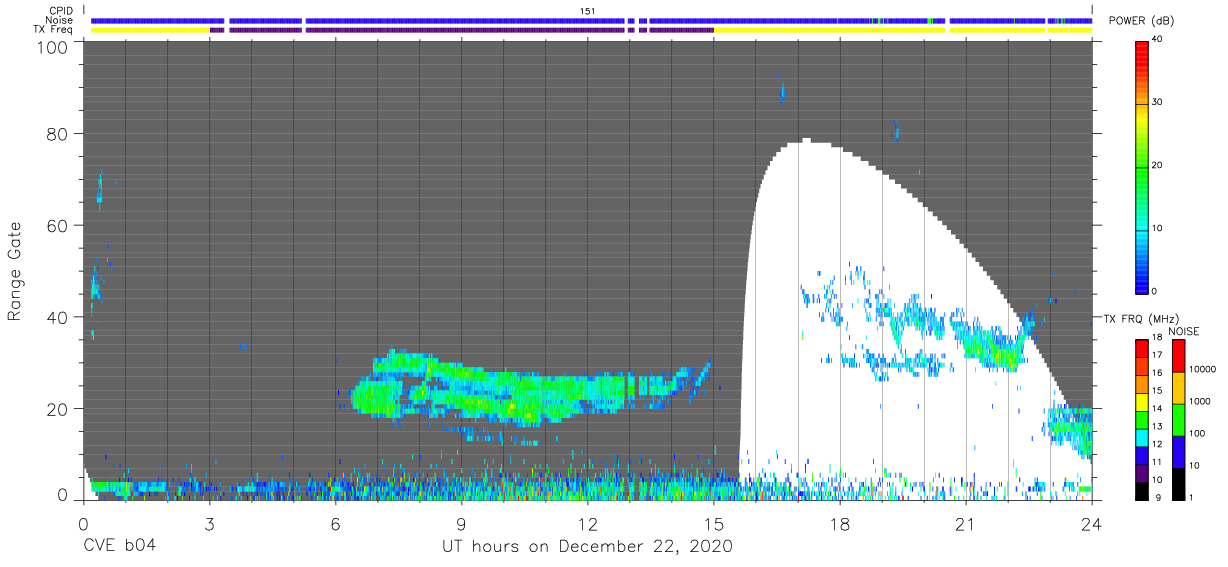Image resolution: width=1228 pixels, height=567 pixels.
Task: Click the echo cluster near 24 UT, gate 16
Action: [1070, 430]
